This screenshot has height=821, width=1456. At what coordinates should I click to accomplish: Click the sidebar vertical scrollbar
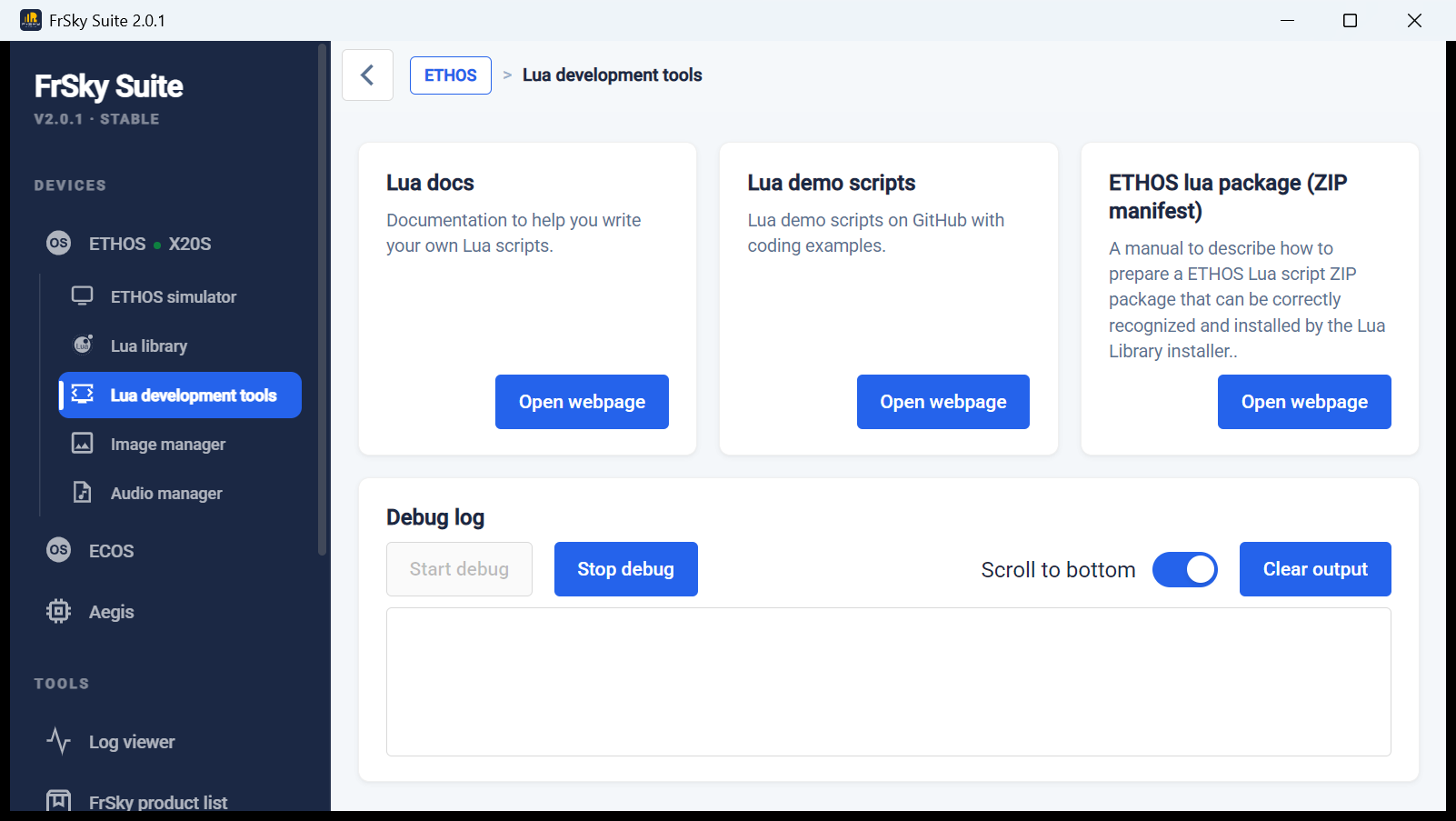click(322, 300)
